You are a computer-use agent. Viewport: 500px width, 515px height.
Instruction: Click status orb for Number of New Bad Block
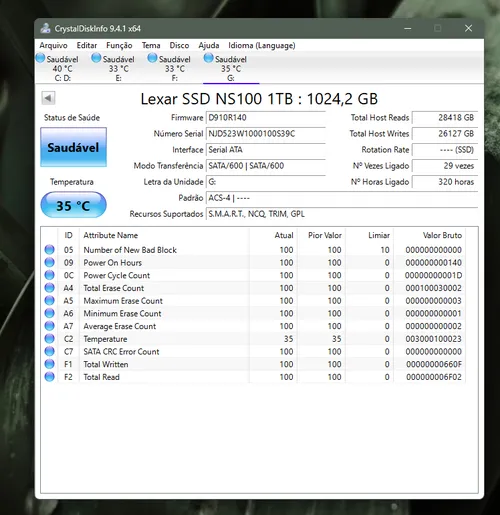(49, 249)
